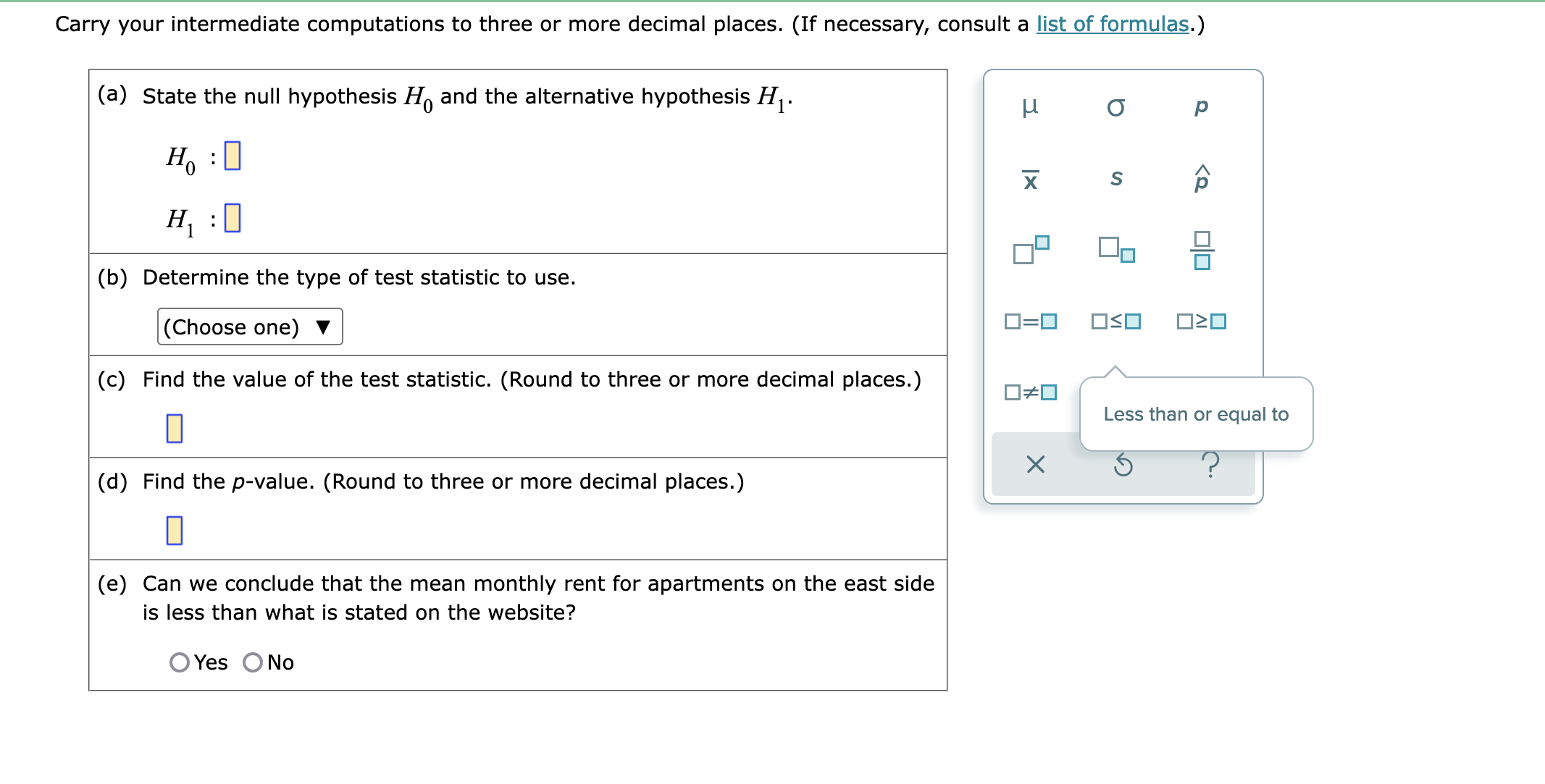Open the Choose one test statistic dropdown
This screenshot has height=784, width=1545.
(x=249, y=327)
